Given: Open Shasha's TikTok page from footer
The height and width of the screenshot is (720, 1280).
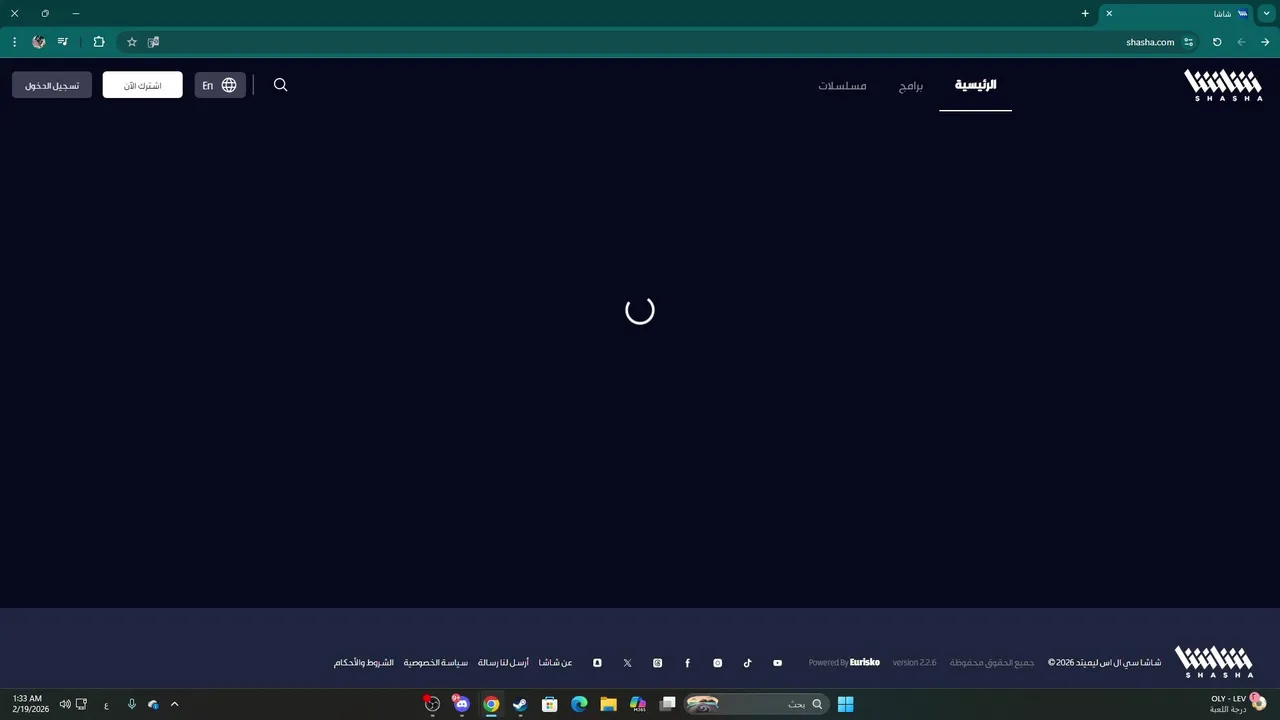Looking at the screenshot, I should coord(747,663).
